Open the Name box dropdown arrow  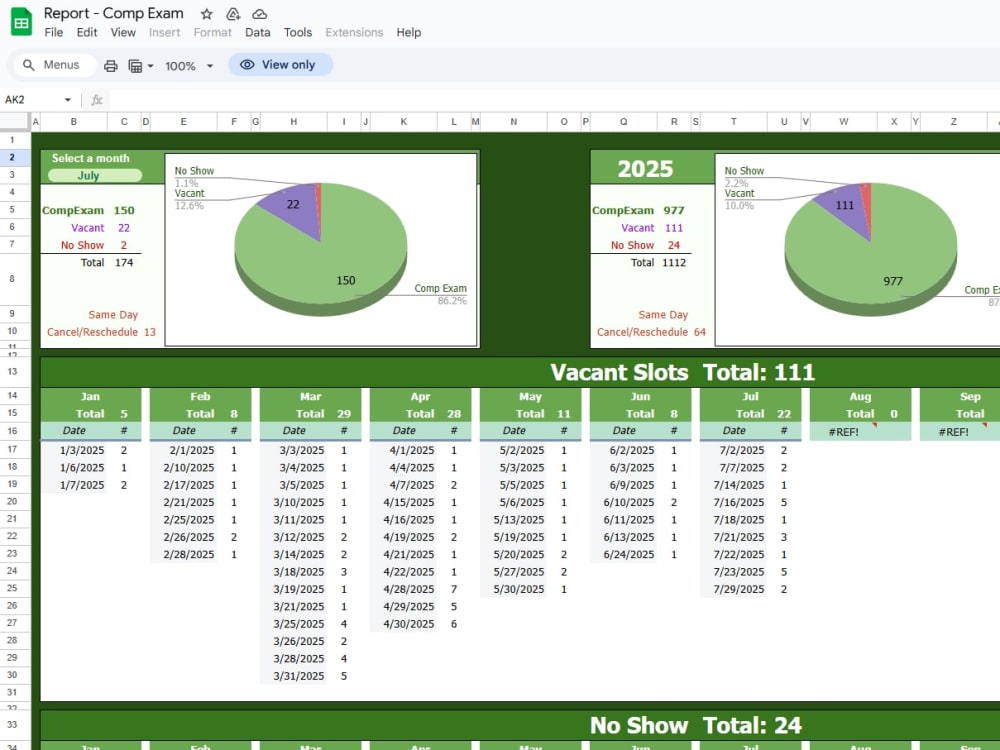tap(68, 99)
